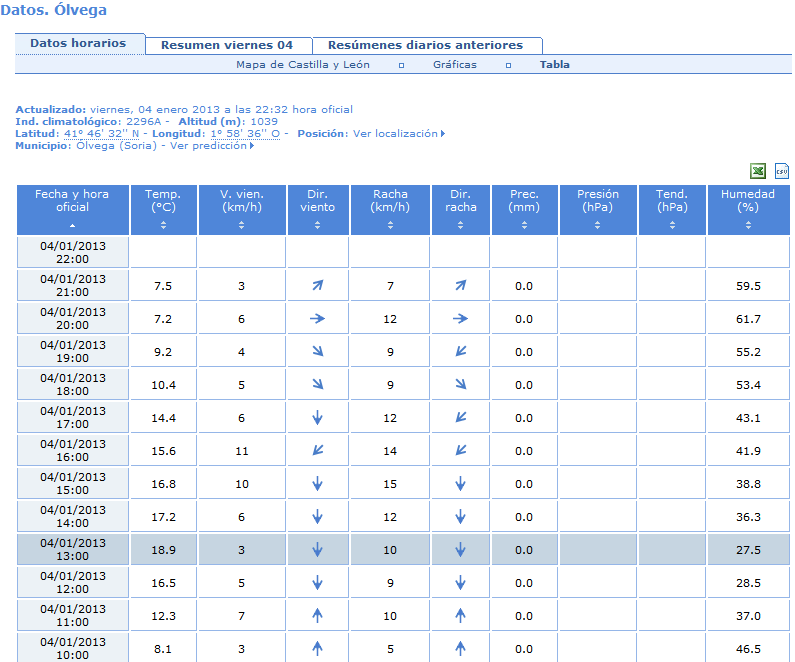
Task: Sort by Tend. (hPa) column arrows
Action: tap(672, 225)
